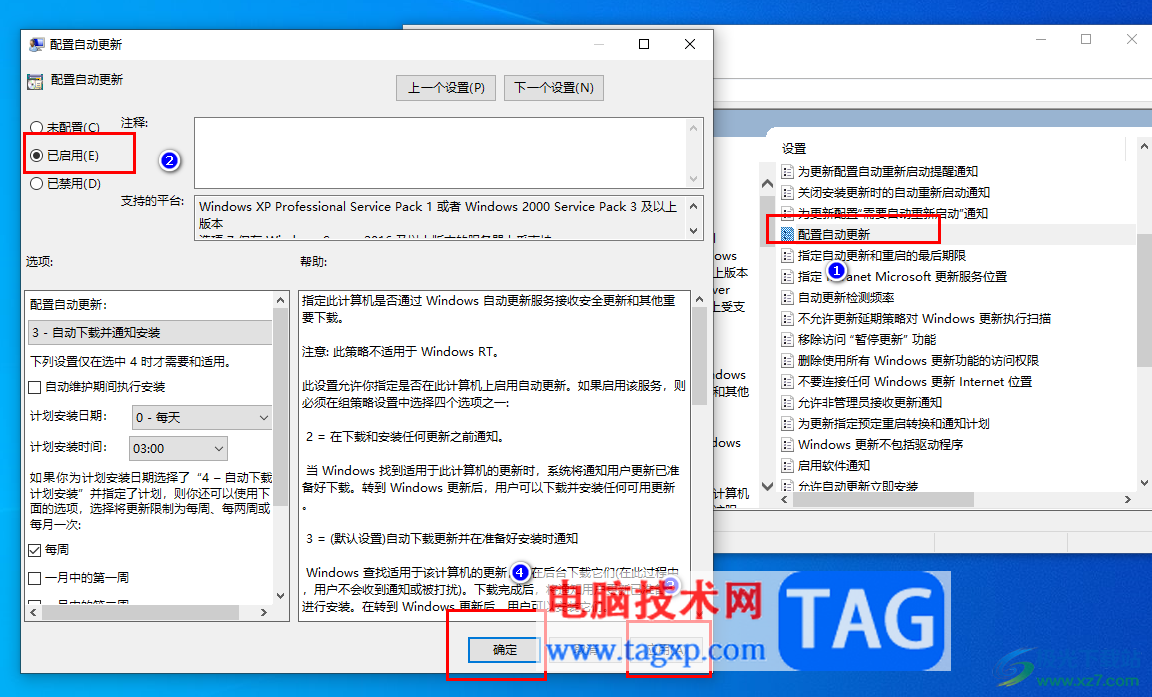The height and width of the screenshot is (697, 1152).
Task: Click options panel scroll-up arrow
Action: point(280,300)
